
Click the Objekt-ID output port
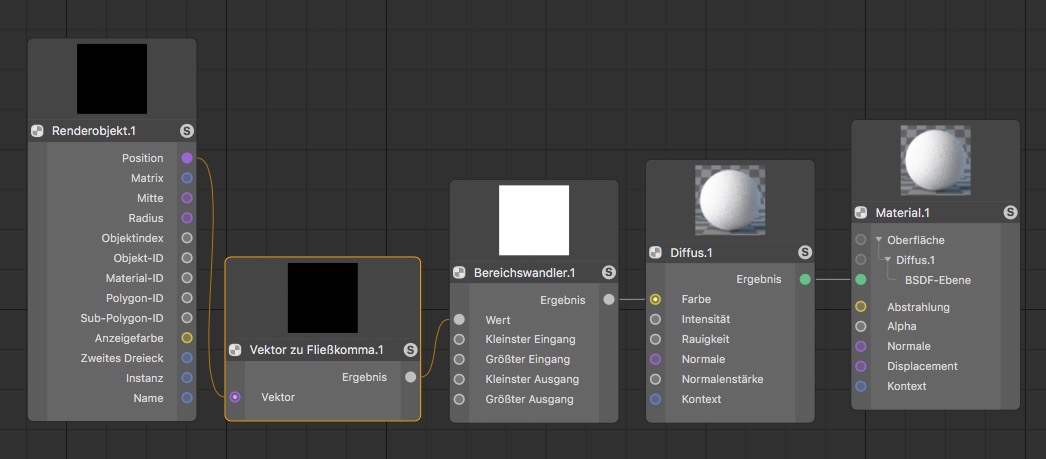187,258
